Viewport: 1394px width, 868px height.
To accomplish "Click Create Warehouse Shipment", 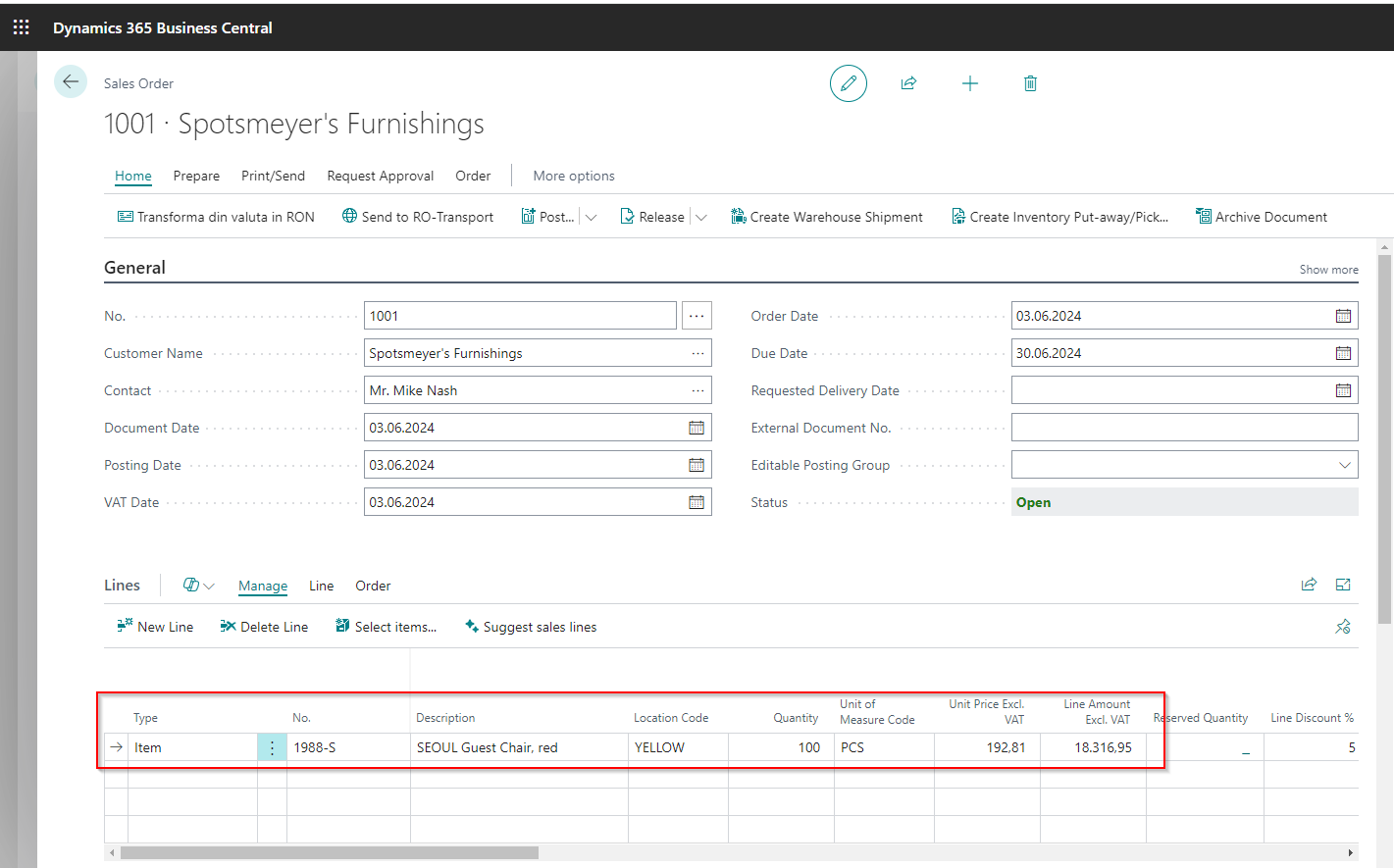I will [827, 217].
